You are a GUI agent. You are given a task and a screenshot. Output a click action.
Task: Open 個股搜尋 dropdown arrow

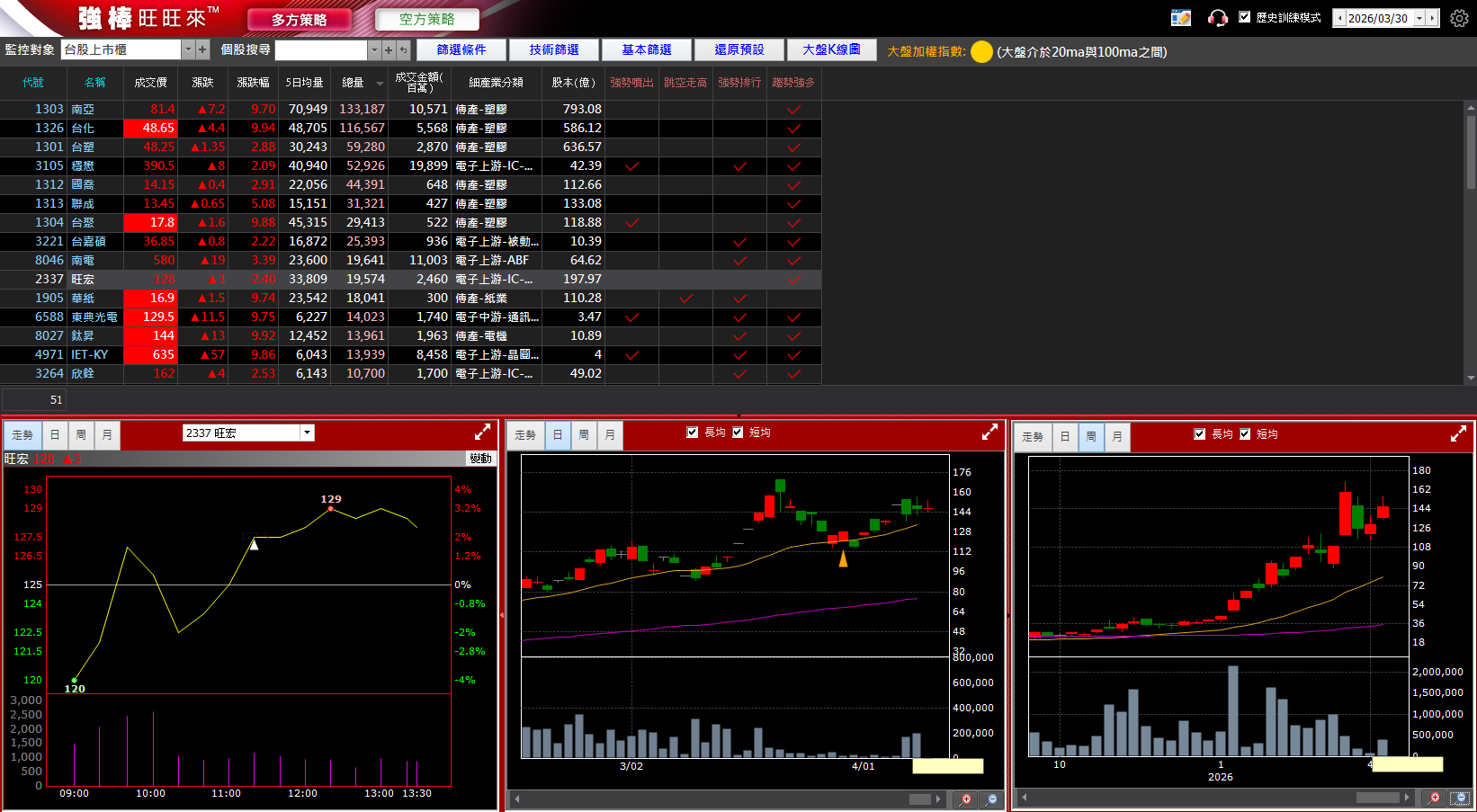pos(375,50)
